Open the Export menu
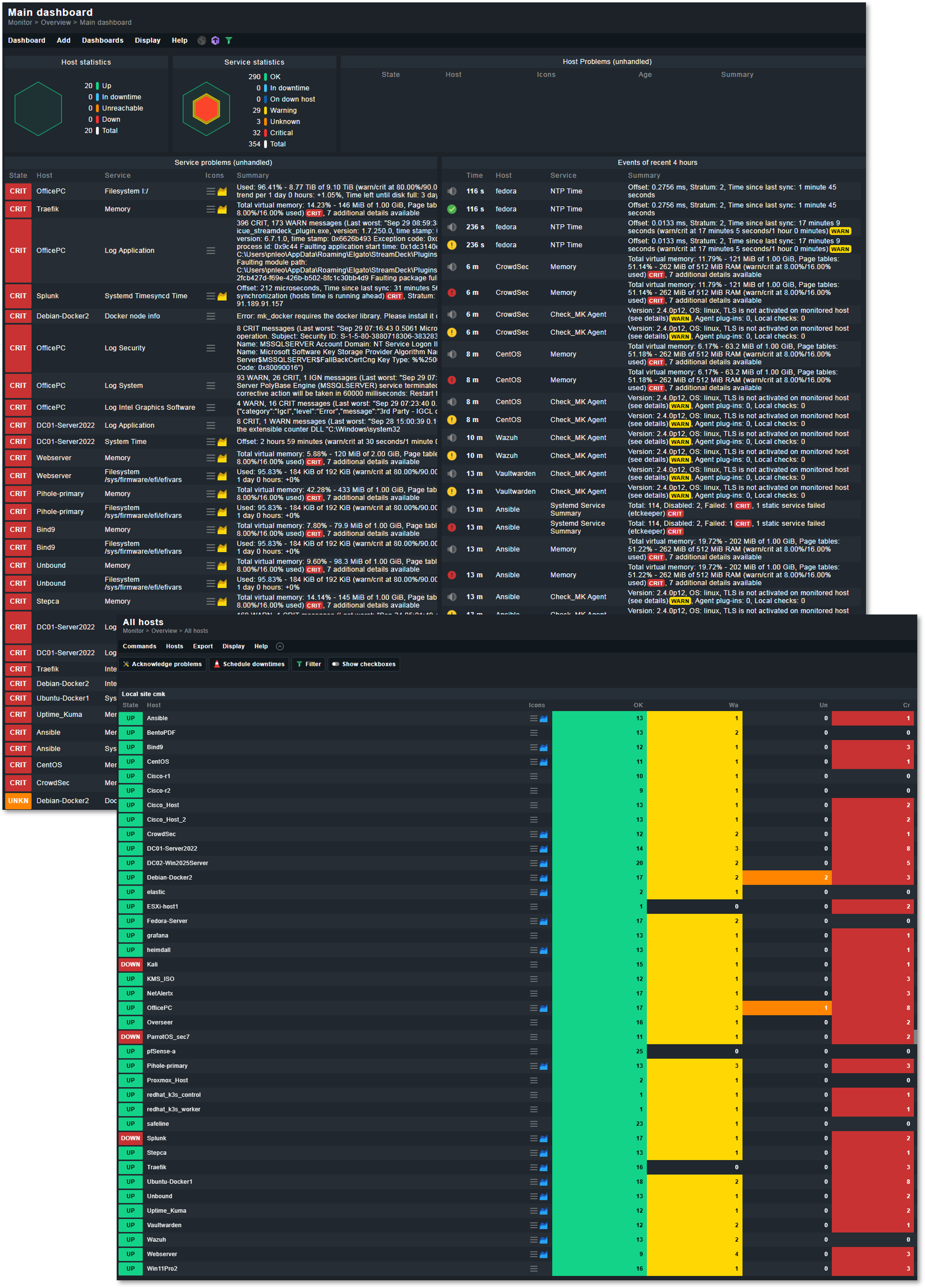Screen dimensions: 925x1288 coord(203,646)
